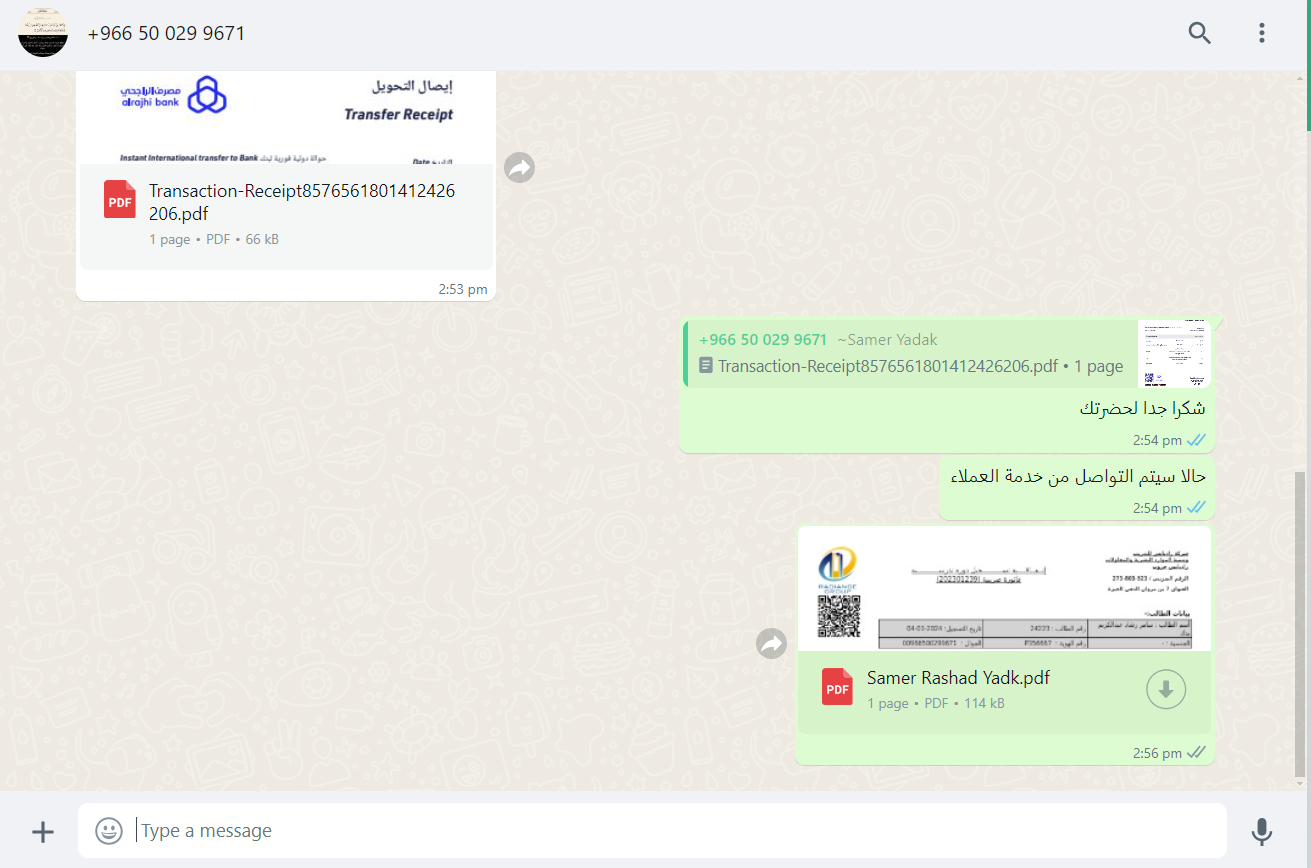Forward the Samer Rashad Yadk PDF

(x=772, y=643)
